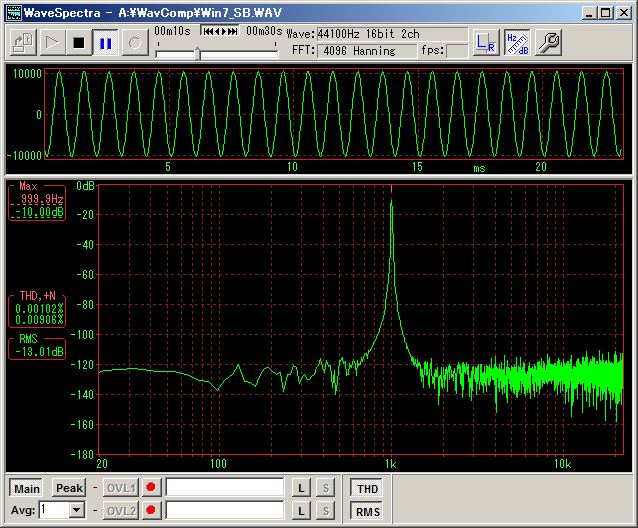Toggle the OVL2 overlay button
Image resolution: width=638 pixels, height=528 pixels.
pyautogui.click(x=121, y=511)
